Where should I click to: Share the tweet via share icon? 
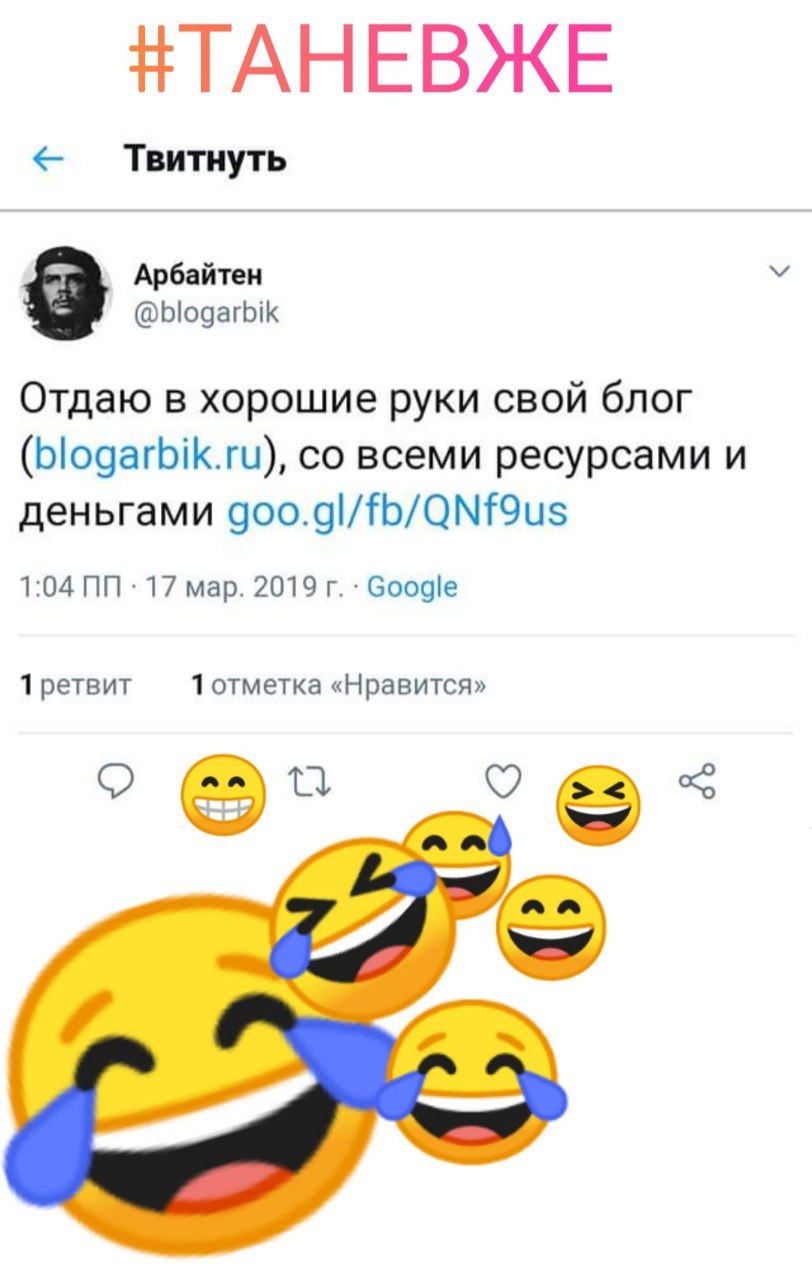[x=697, y=781]
